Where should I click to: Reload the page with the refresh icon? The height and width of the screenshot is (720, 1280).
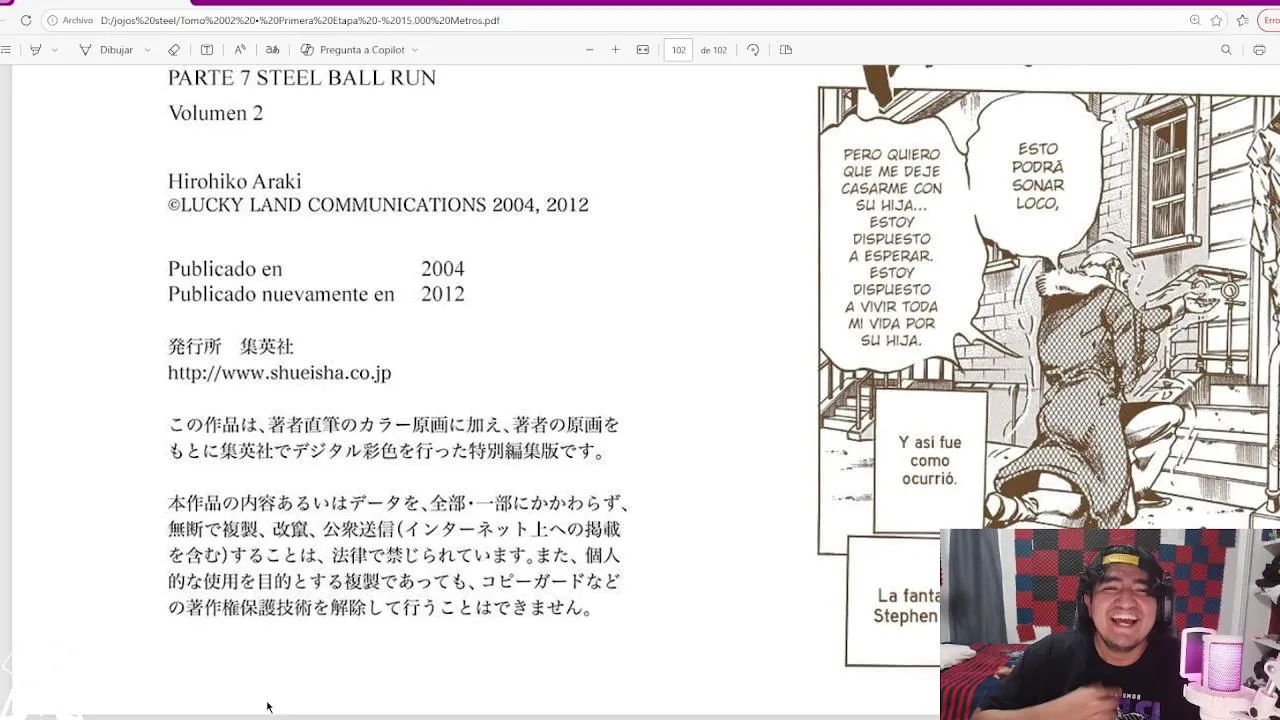[26, 20]
